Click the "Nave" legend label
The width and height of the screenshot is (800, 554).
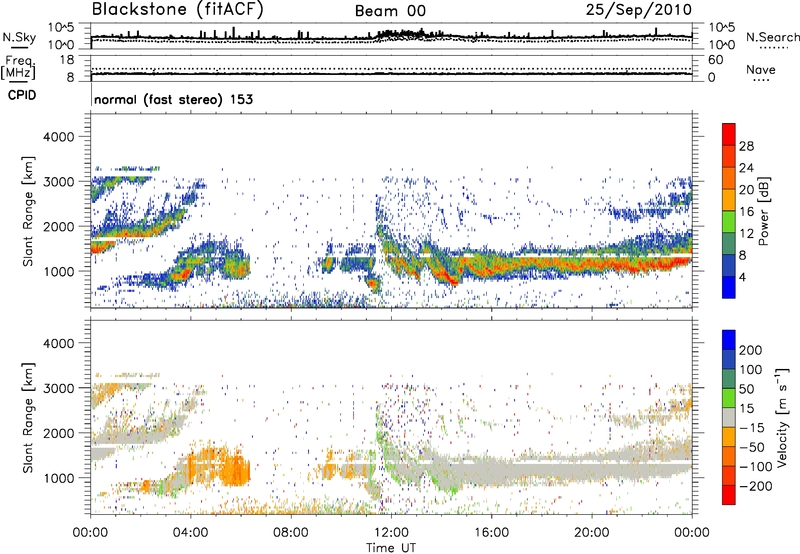tap(761, 70)
